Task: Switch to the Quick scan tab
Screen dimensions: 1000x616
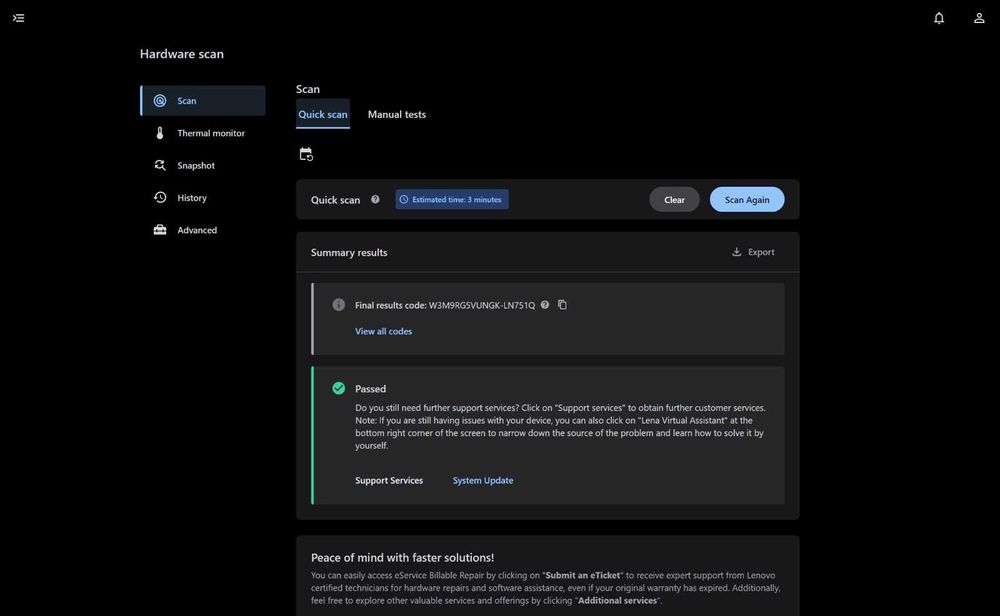Action: 323,114
